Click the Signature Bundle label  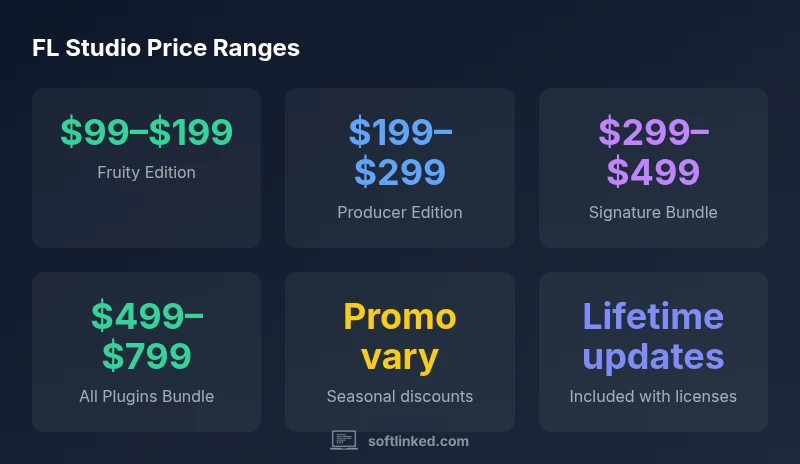coord(653,212)
